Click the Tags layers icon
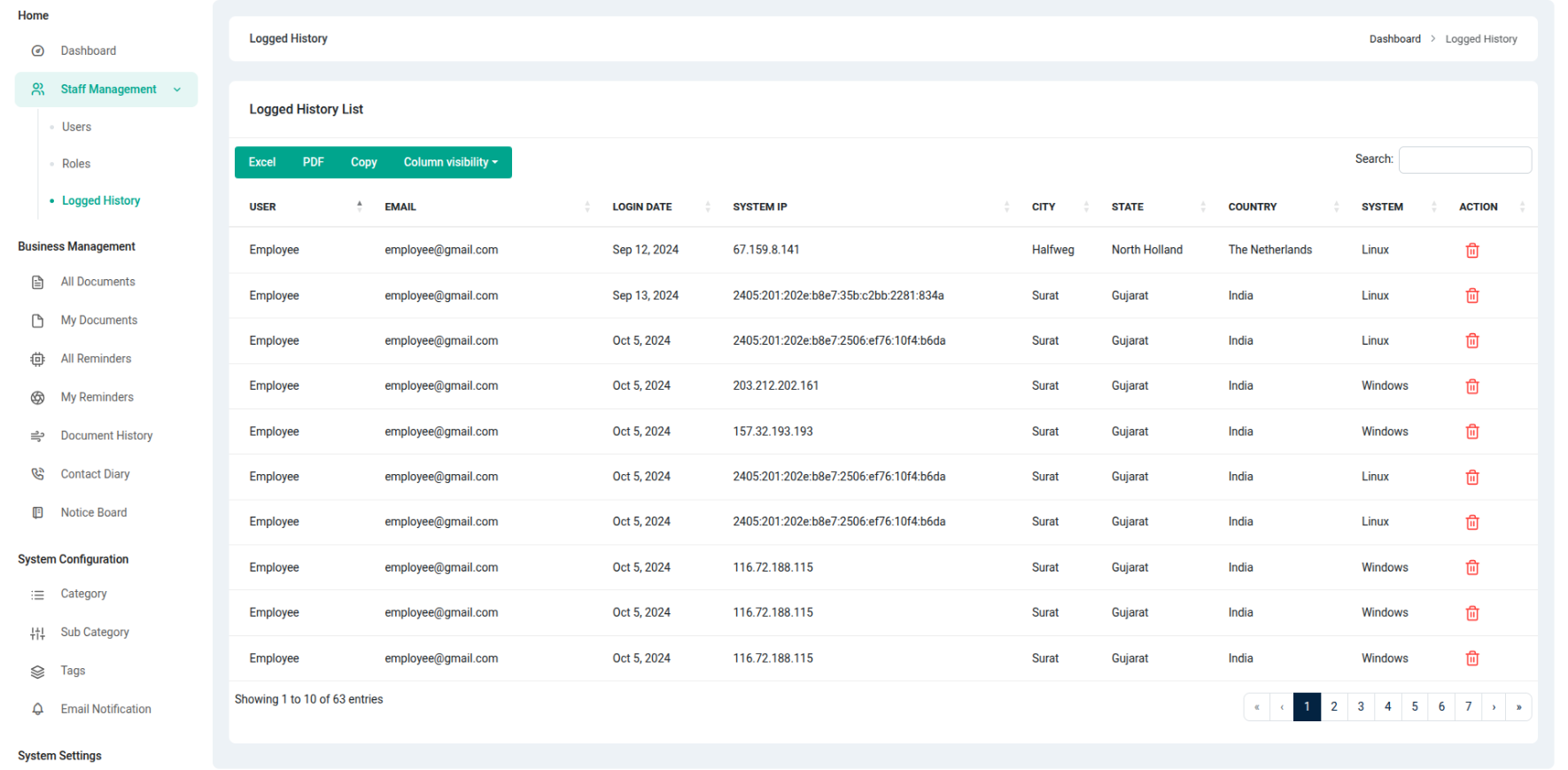The width and height of the screenshot is (1568, 770). click(38, 672)
